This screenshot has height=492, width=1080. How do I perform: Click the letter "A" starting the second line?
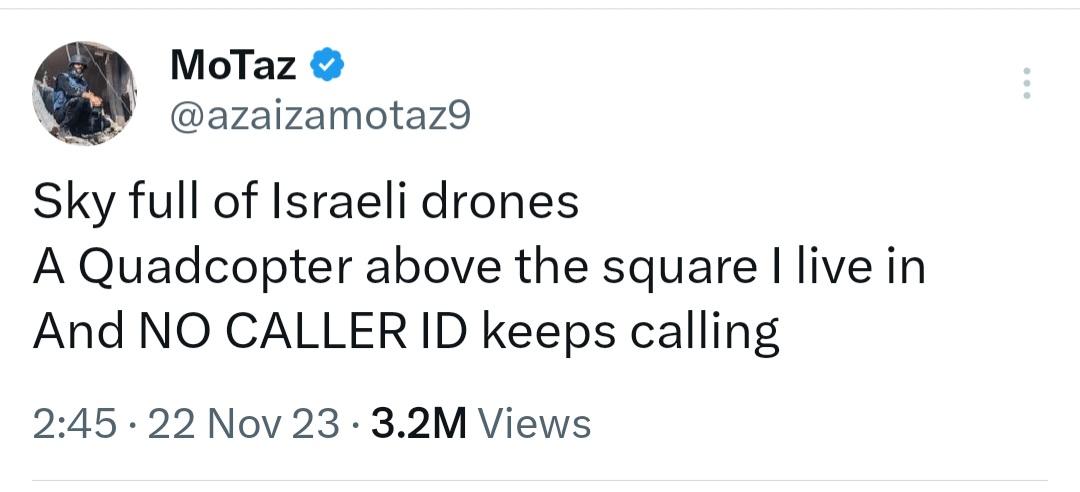48,268
